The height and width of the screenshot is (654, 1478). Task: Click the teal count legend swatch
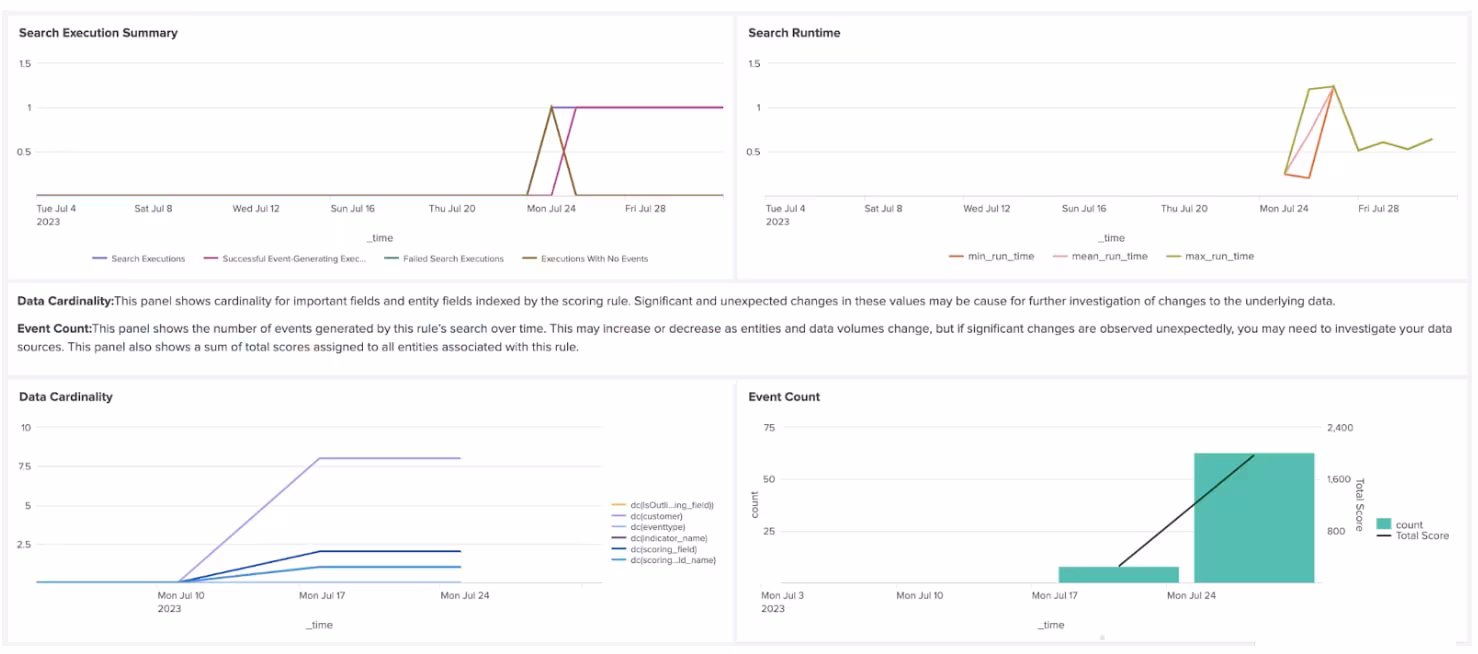(x=1384, y=525)
